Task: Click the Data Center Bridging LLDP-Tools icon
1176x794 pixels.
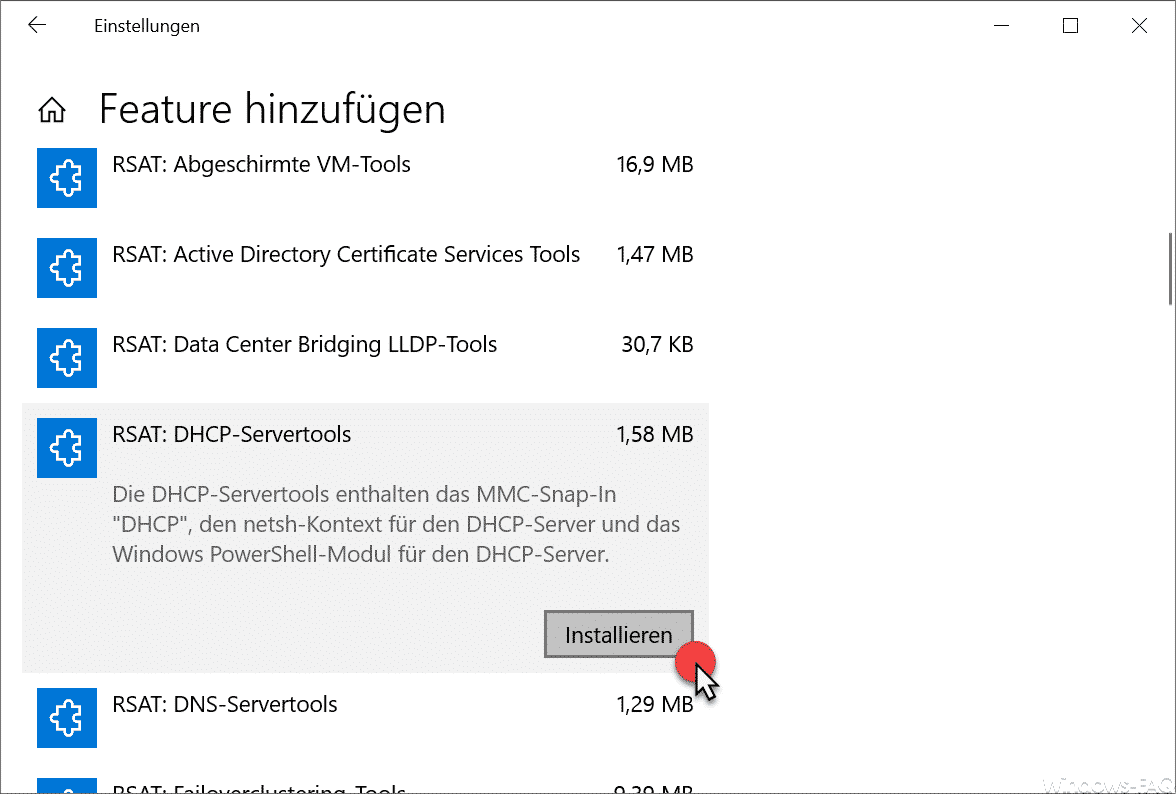Action: click(x=67, y=358)
